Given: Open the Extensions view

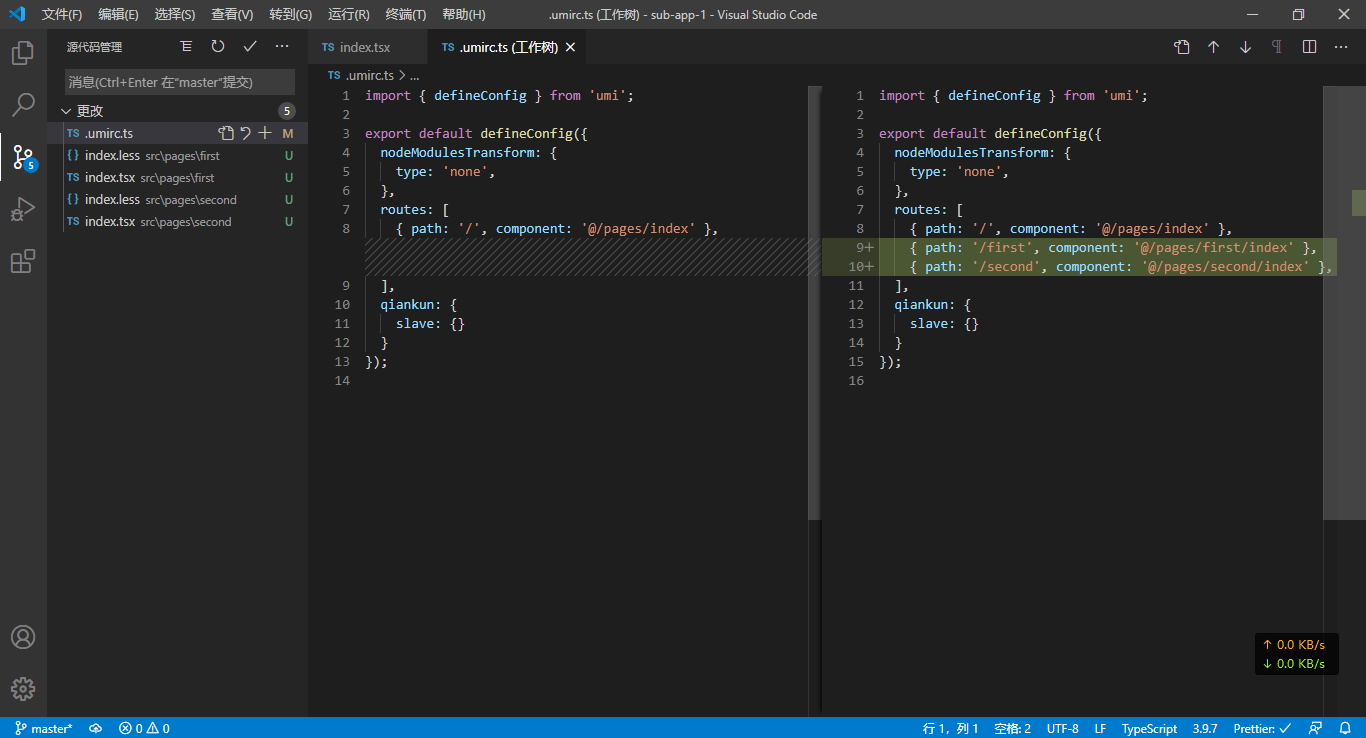Looking at the screenshot, I should pos(23,261).
